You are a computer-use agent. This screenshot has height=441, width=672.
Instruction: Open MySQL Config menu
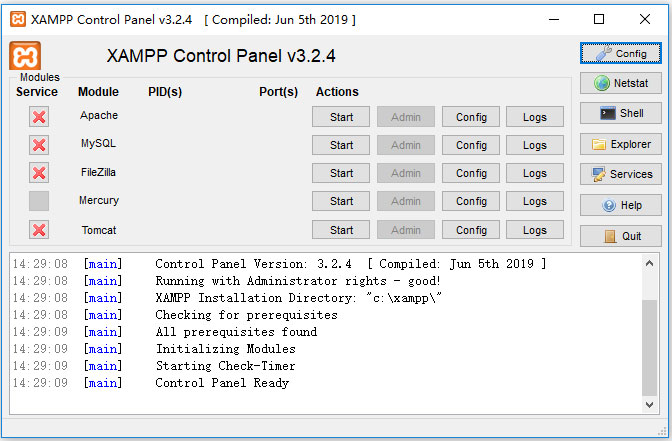coord(471,145)
